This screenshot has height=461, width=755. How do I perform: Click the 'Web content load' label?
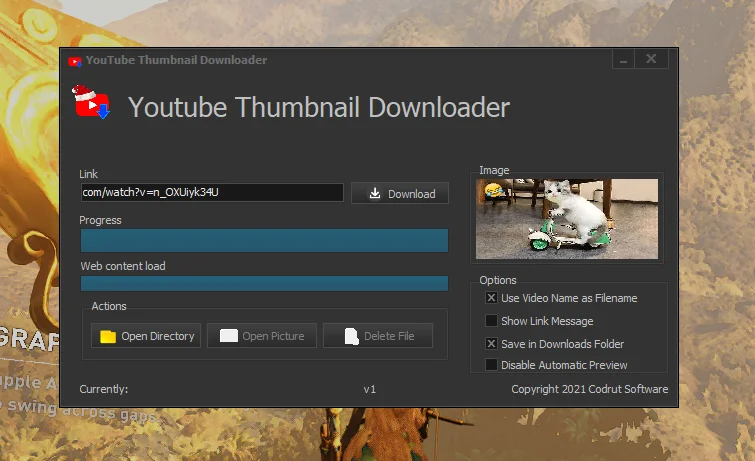click(123, 266)
